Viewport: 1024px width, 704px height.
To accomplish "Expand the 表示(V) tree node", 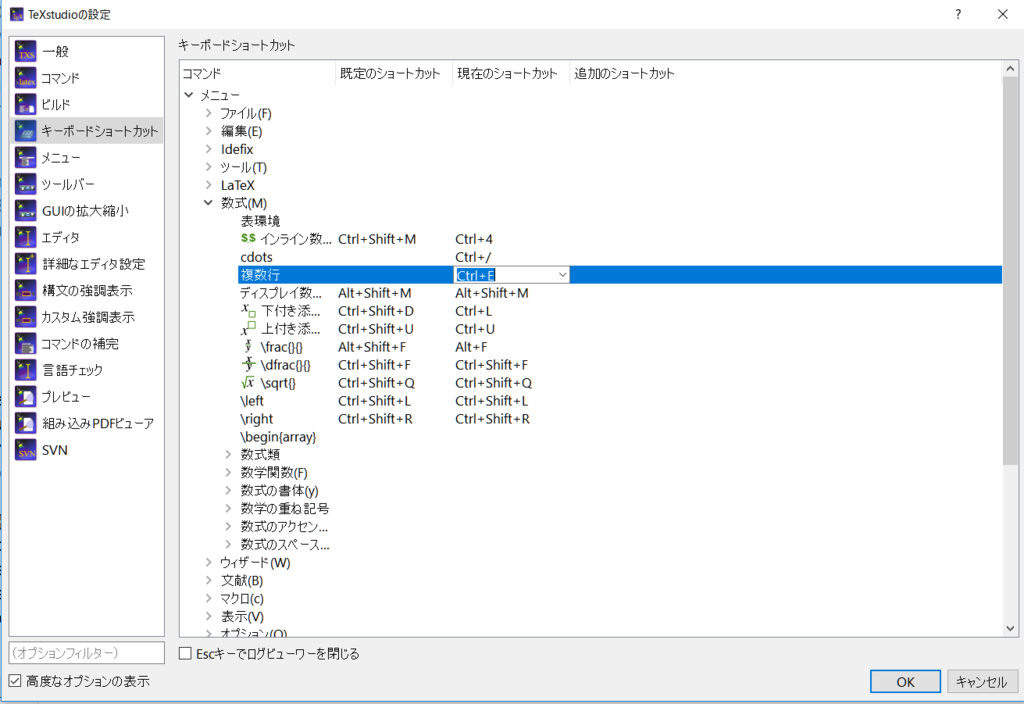I will [208, 616].
